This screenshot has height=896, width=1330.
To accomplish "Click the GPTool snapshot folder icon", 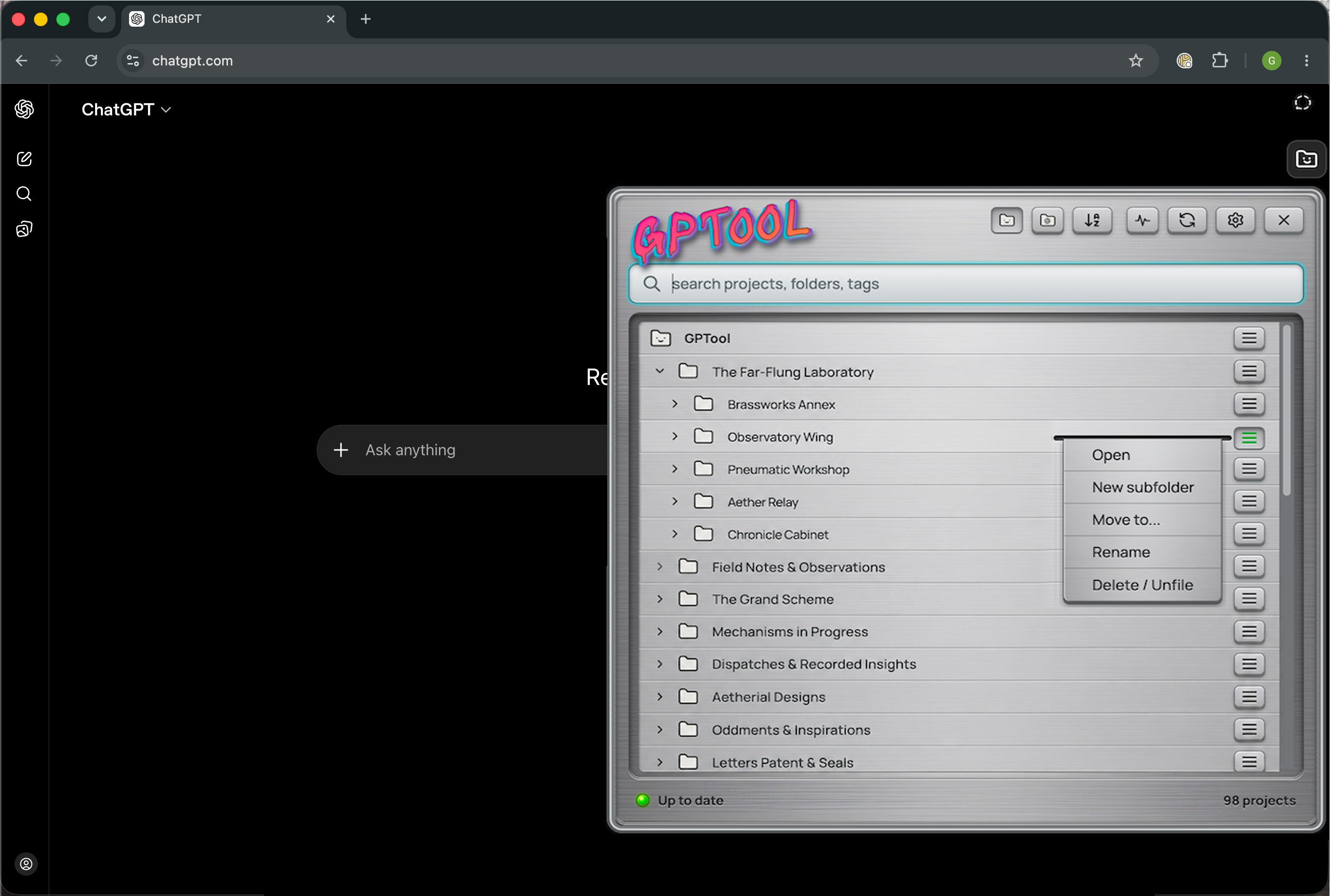I will pyautogui.click(x=1047, y=220).
